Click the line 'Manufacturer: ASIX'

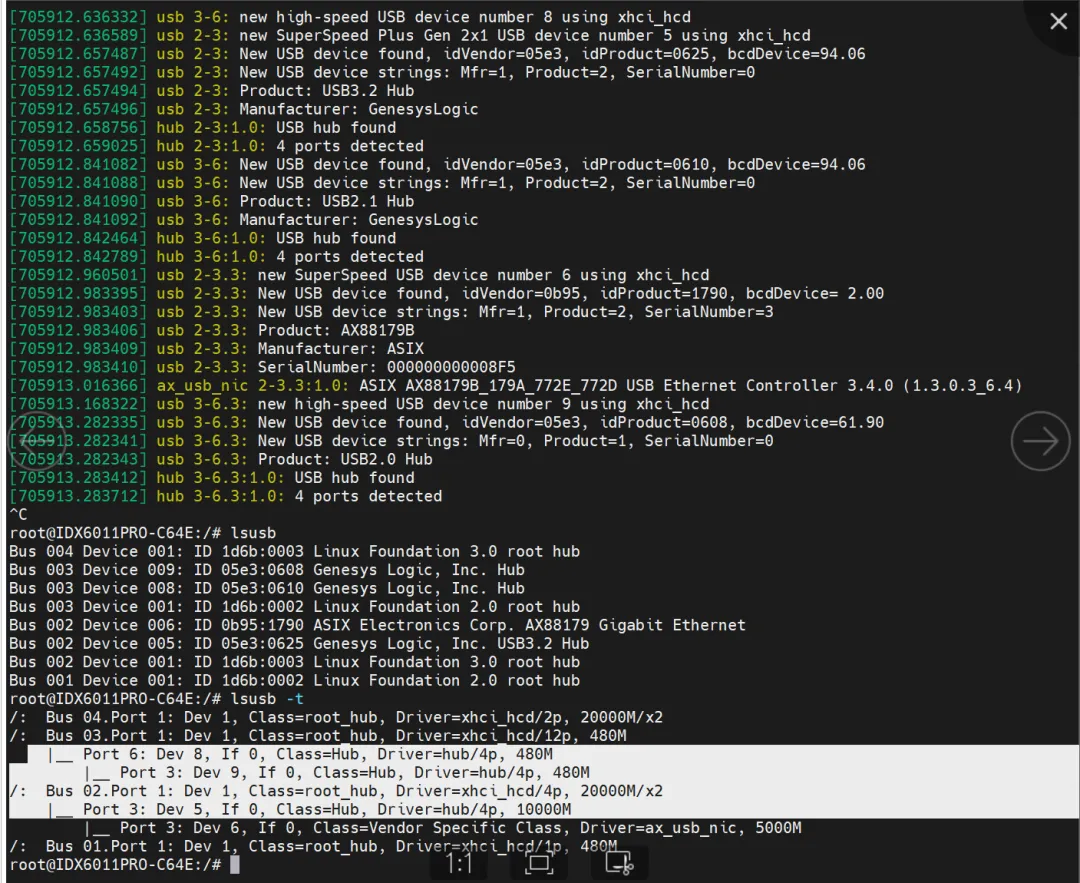[217, 349]
